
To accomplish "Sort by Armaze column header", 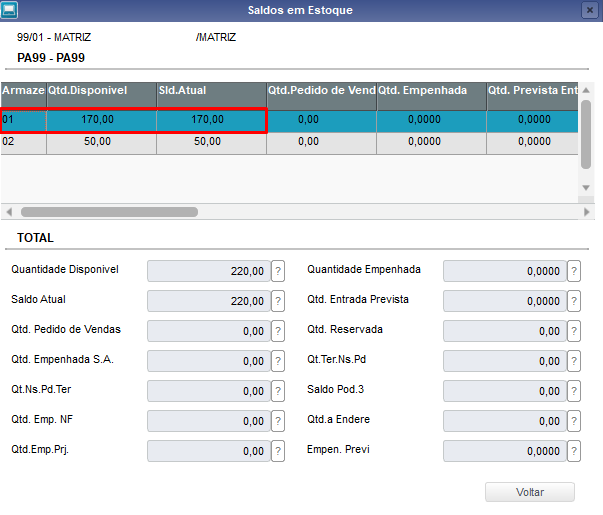I will click(23, 95).
